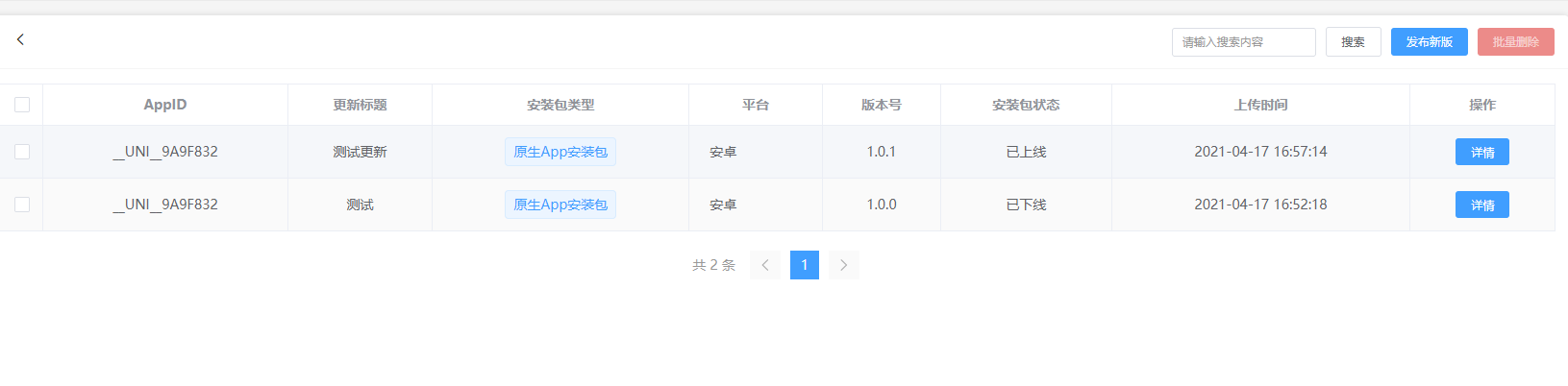
Task: Click the 更新标题 column header
Action: coord(360,105)
